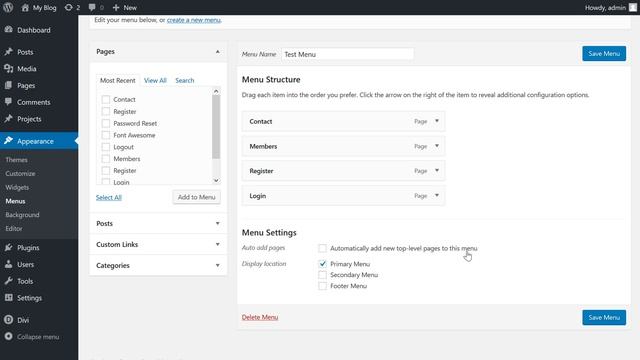Open My Blog home icon

point(25,7)
